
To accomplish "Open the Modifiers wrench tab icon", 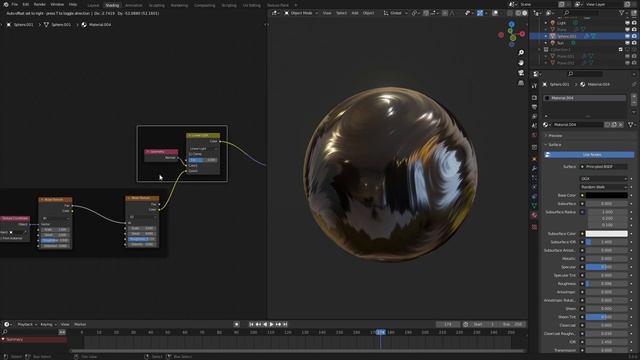I will [534, 168].
